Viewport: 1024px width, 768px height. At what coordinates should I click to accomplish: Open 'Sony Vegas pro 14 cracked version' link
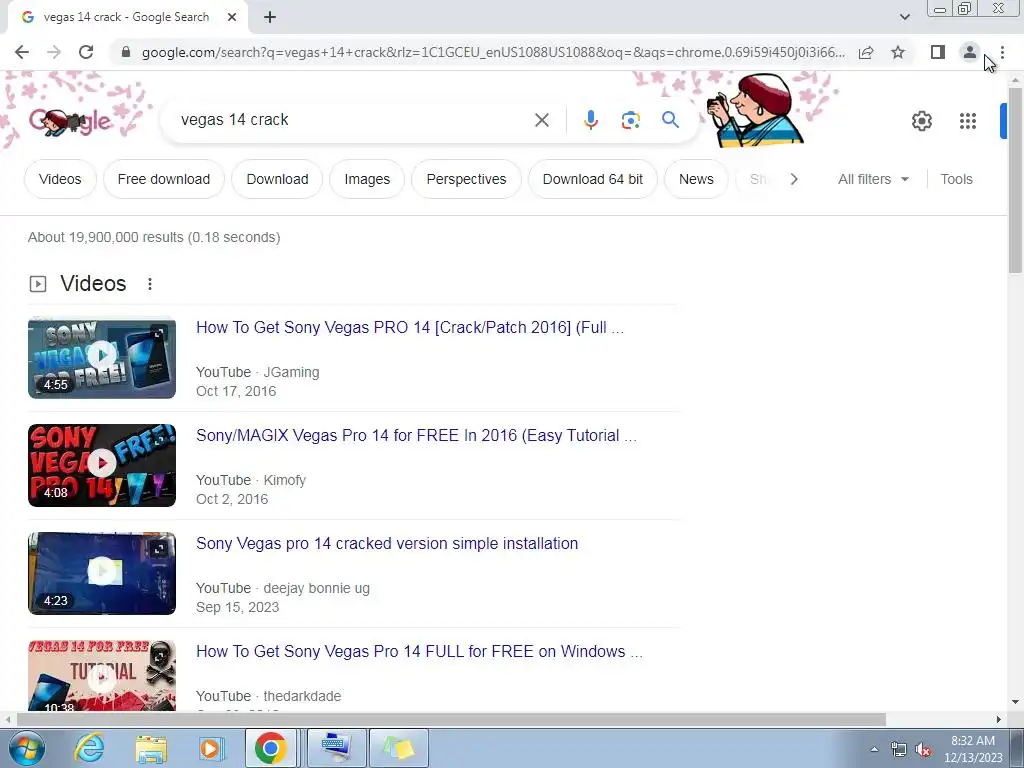[387, 543]
